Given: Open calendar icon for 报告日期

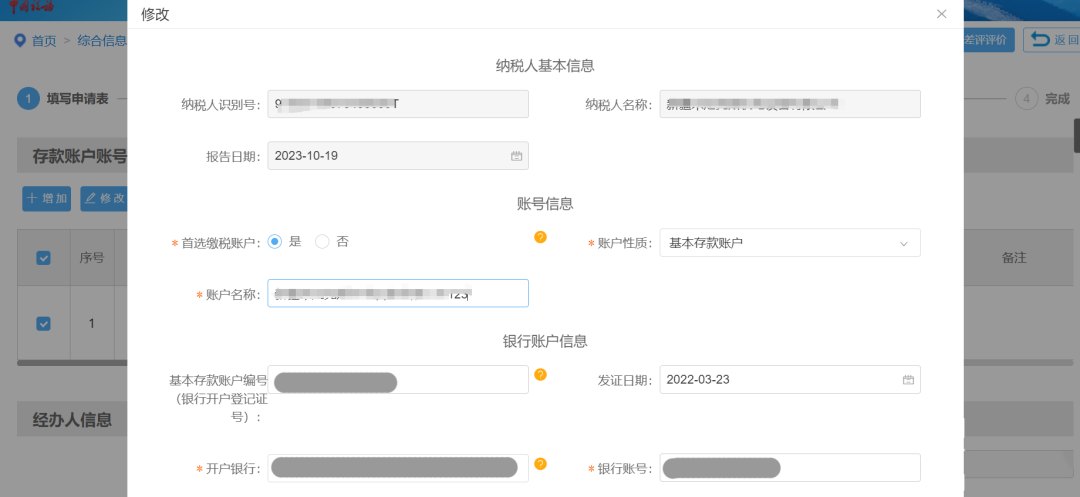Looking at the screenshot, I should 516,156.
